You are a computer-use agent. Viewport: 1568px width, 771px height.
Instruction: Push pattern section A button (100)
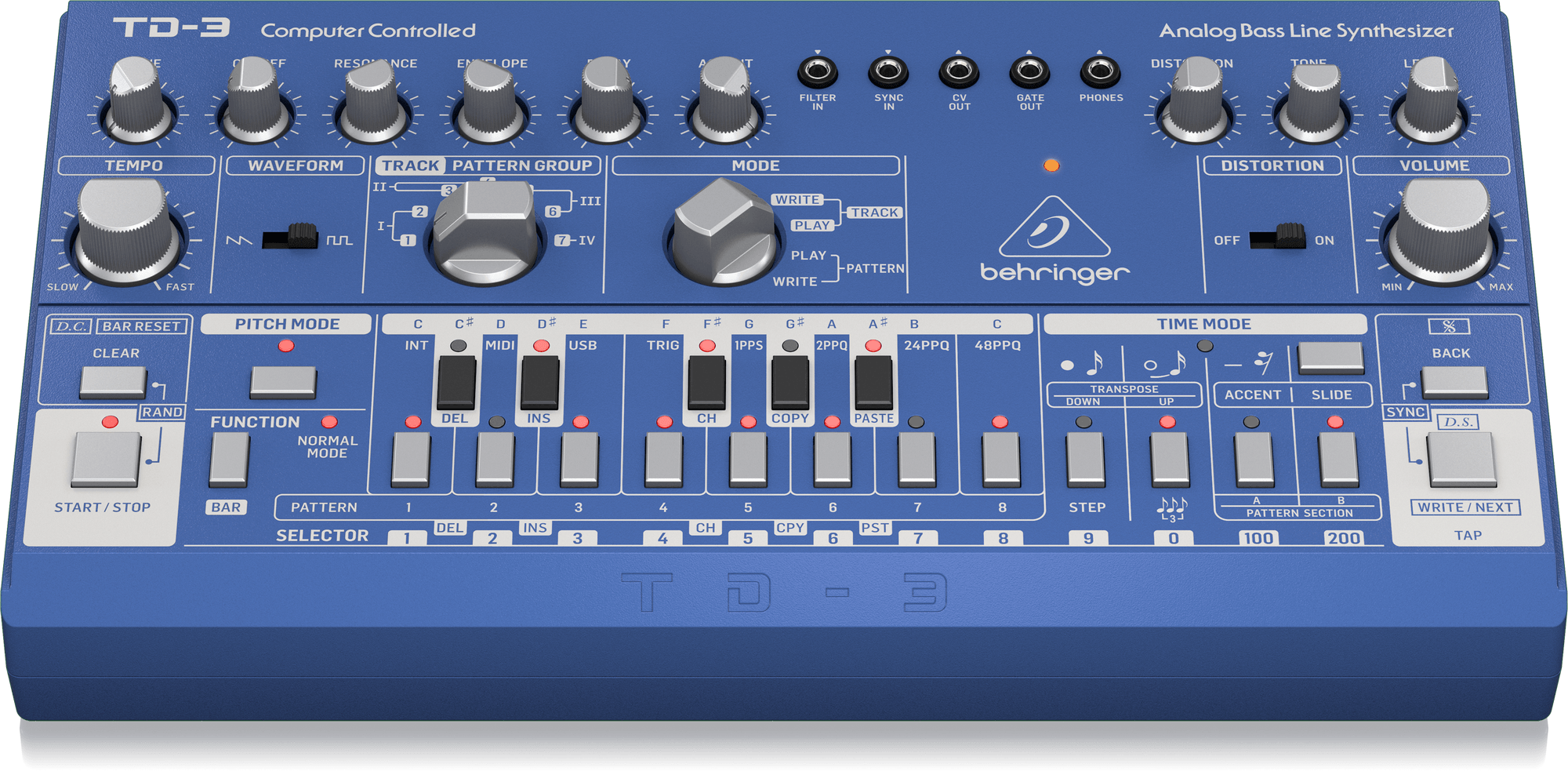click(1254, 460)
